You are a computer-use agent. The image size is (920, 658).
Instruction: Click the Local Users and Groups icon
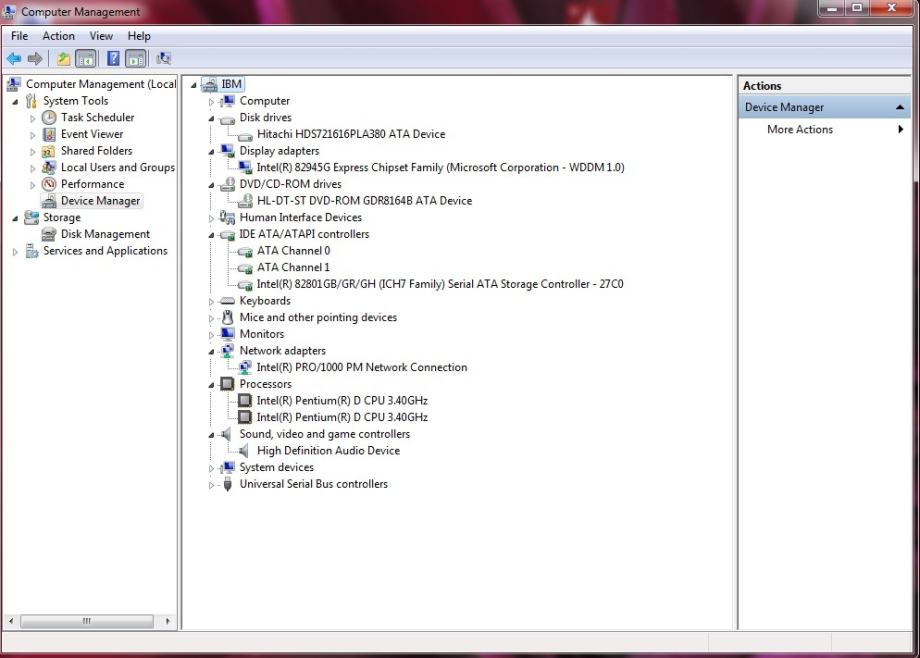[x=49, y=167]
